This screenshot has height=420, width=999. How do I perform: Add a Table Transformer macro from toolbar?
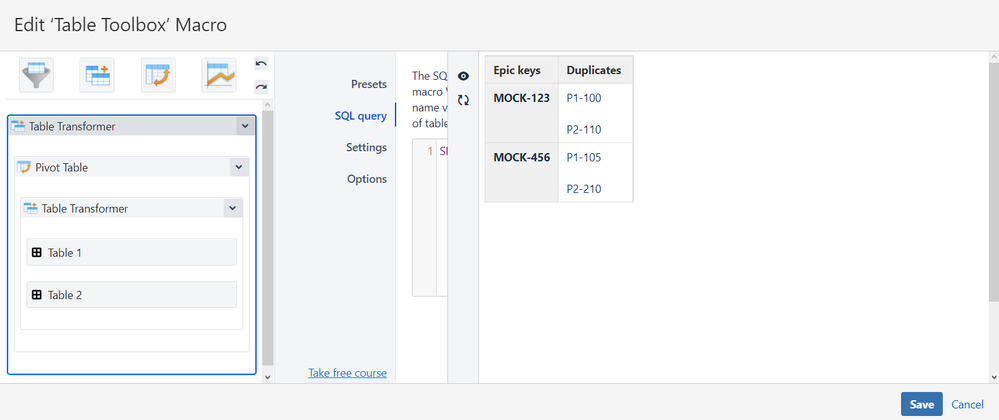click(97, 75)
